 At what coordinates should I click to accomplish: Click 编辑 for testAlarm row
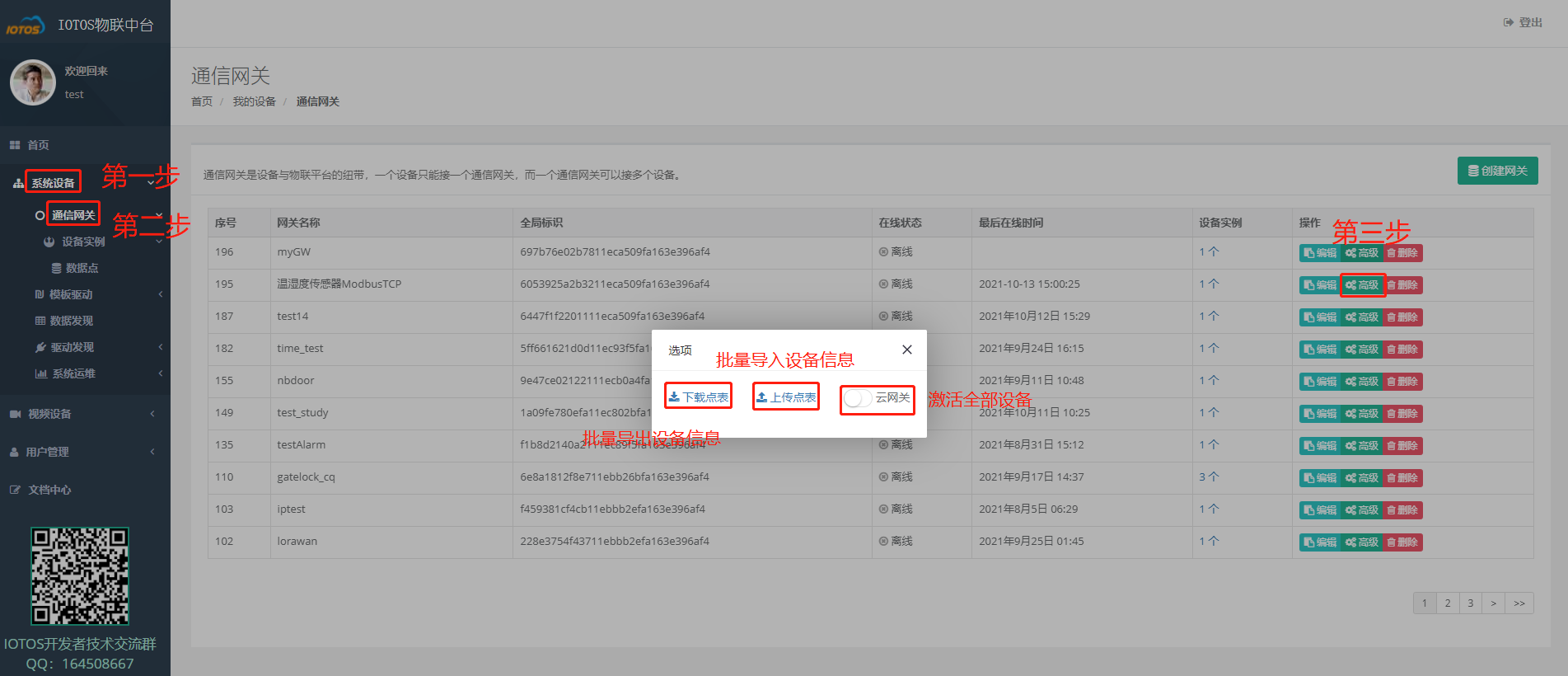[1320, 446]
